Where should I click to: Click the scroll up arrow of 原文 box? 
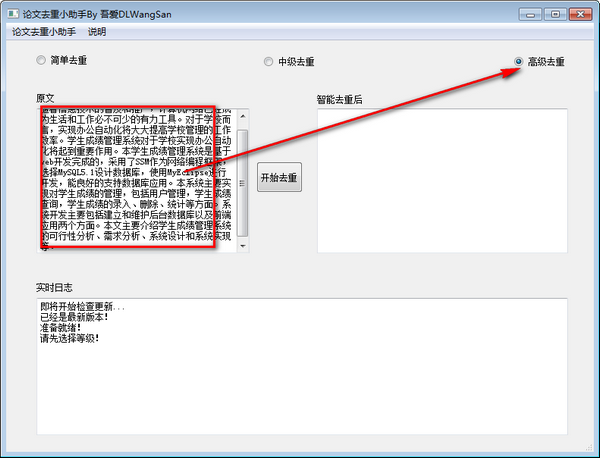[242, 115]
